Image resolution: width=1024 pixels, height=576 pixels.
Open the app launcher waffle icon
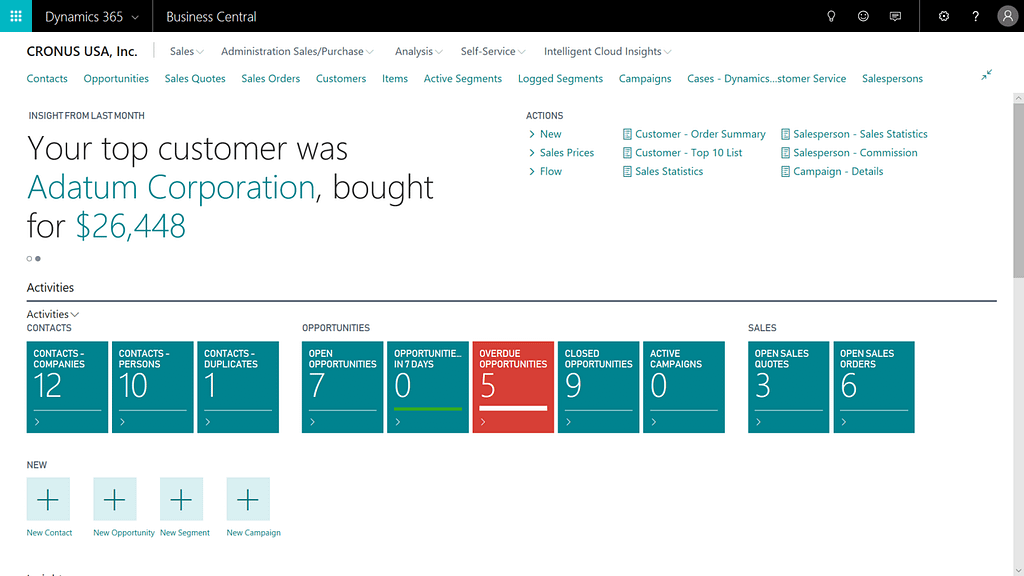click(16, 16)
